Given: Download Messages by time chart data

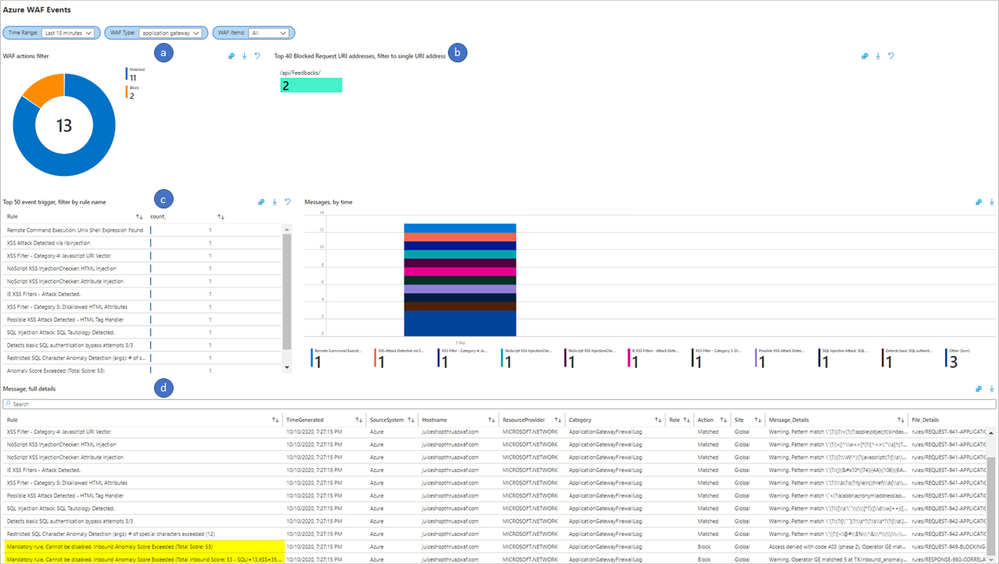Looking at the screenshot, I should tap(992, 202).
